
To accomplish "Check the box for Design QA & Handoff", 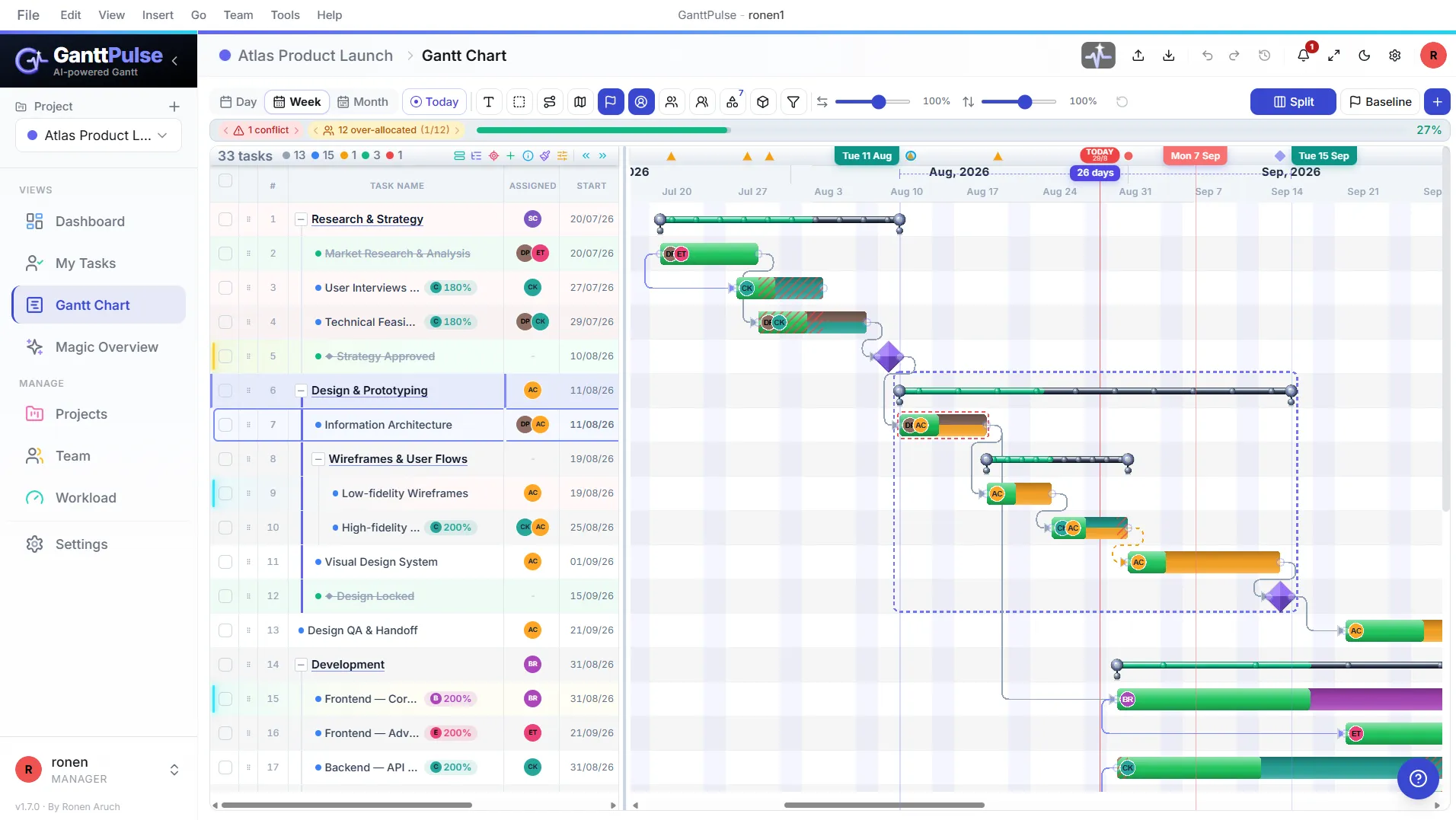I will [x=225, y=630].
